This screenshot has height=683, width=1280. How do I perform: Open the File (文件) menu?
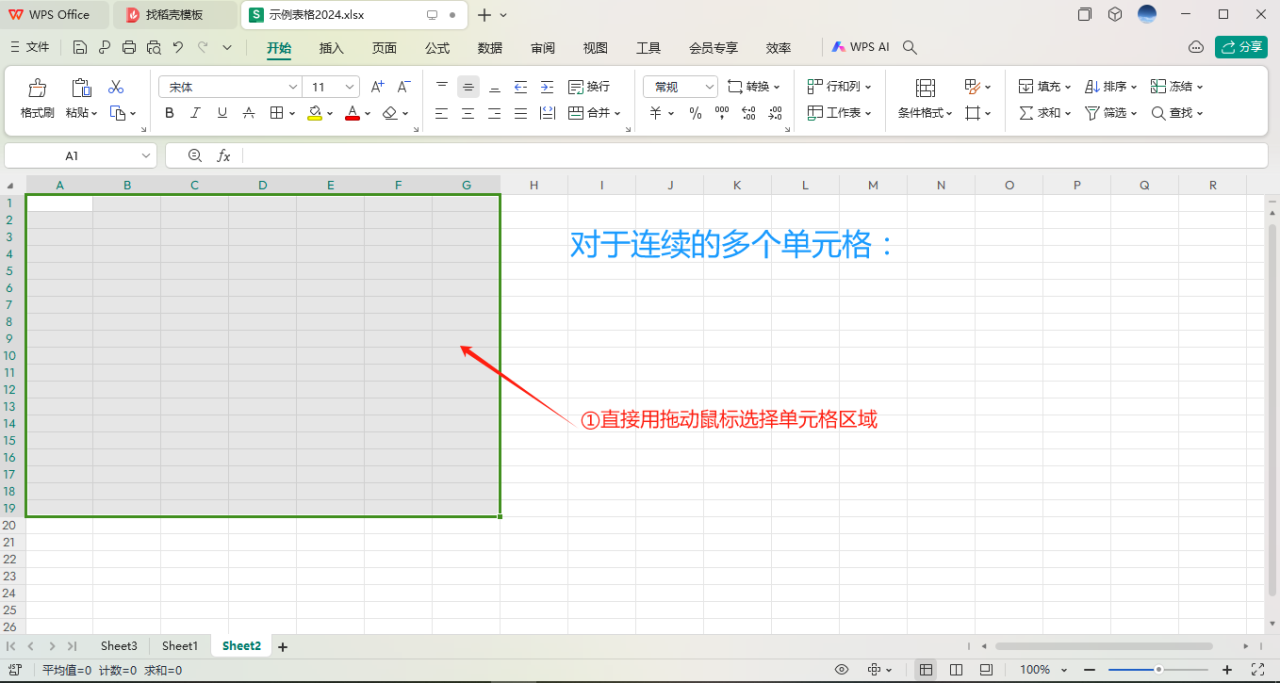(x=29, y=47)
